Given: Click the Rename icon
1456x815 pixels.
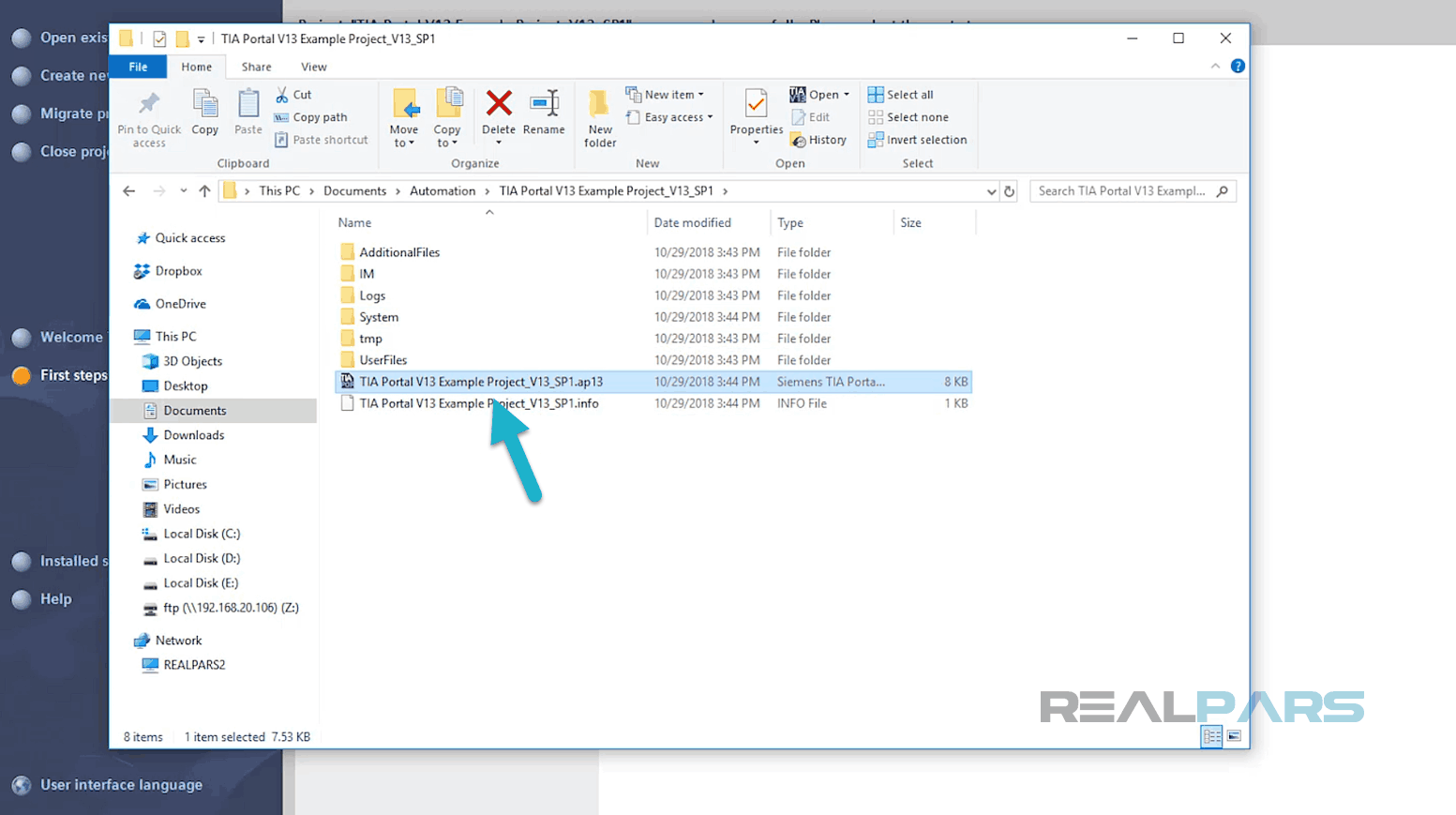Looking at the screenshot, I should (544, 103).
